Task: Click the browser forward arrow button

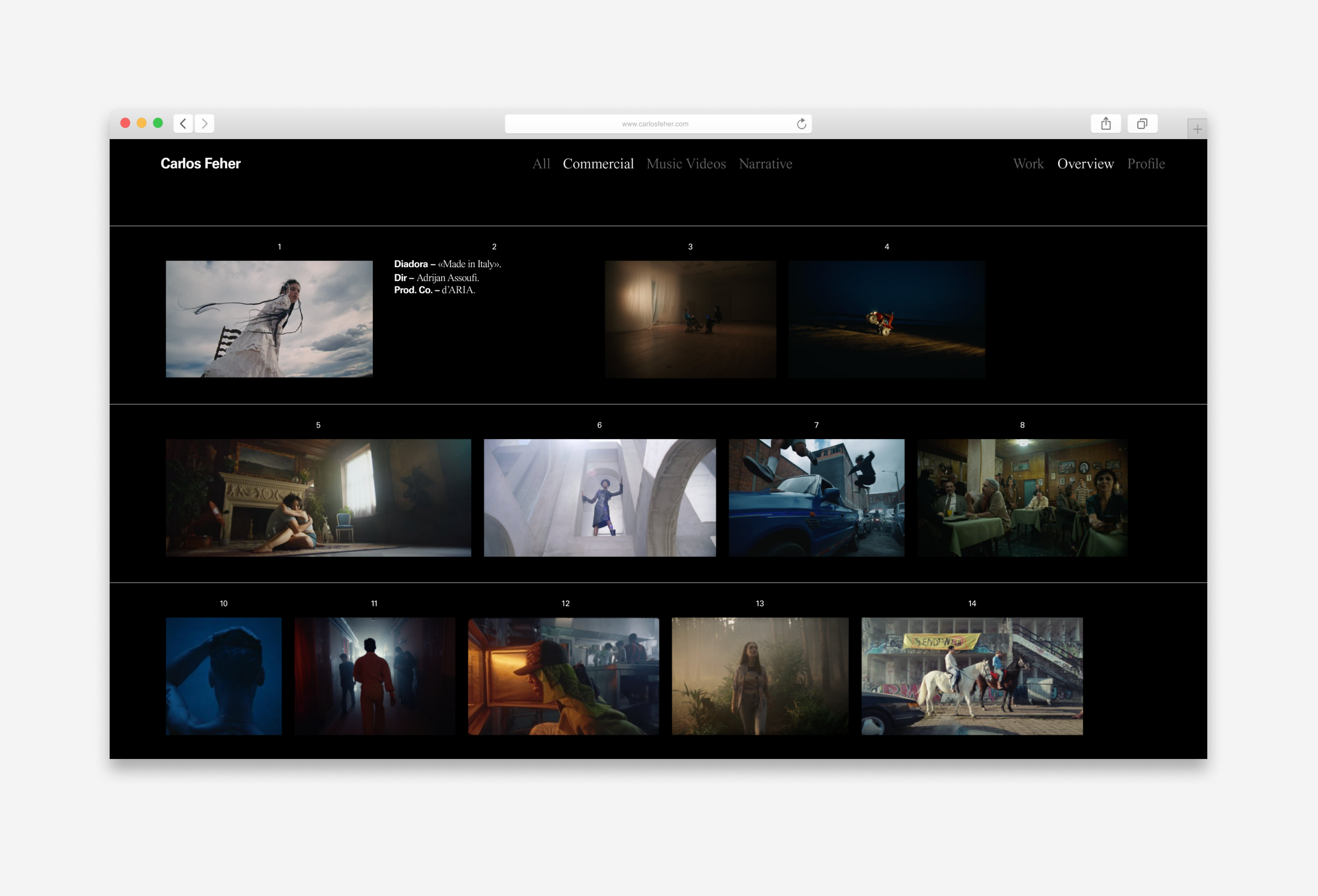Action: pyautogui.click(x=205, y=124)
